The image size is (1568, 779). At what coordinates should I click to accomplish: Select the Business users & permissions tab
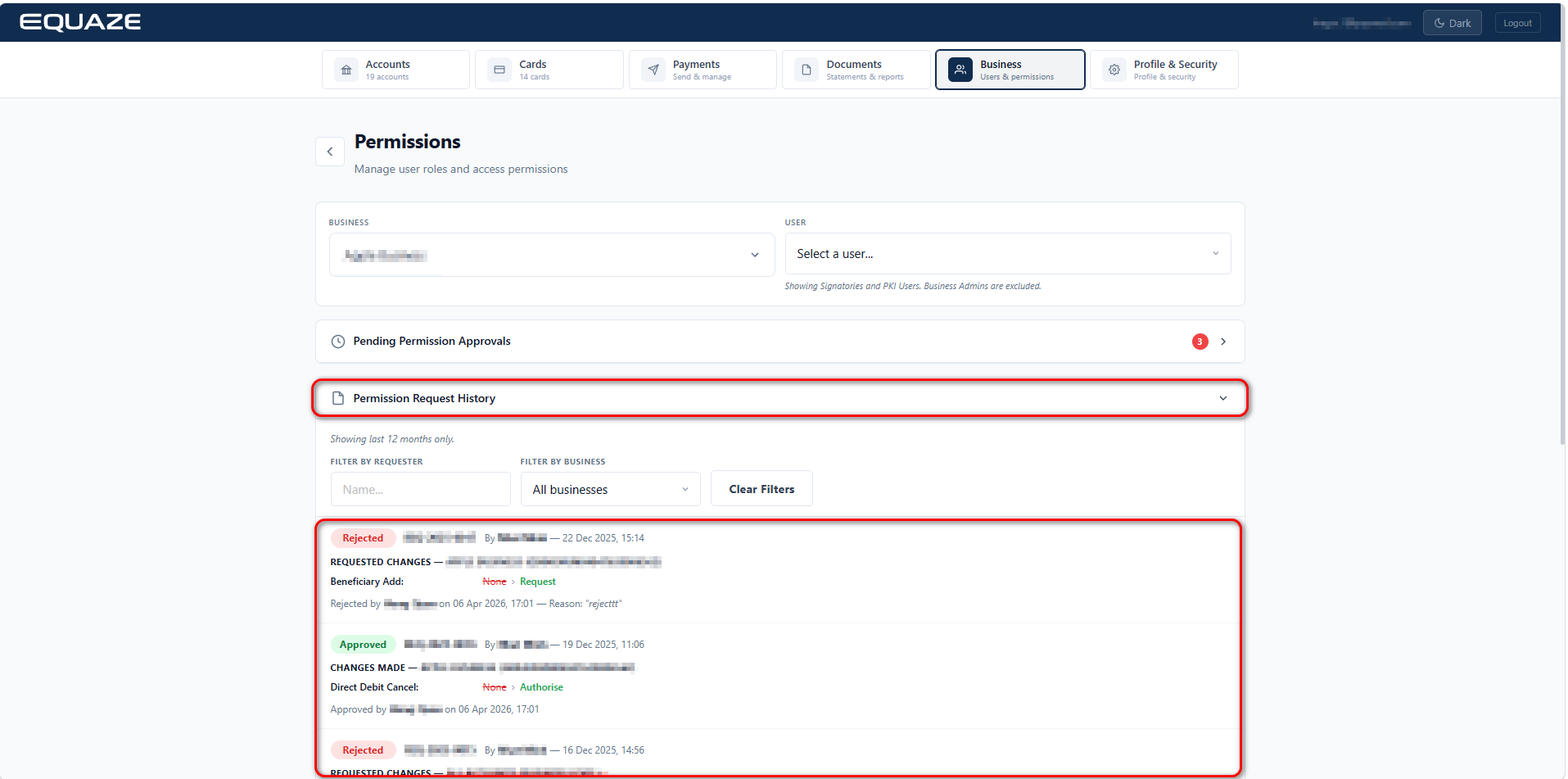[1010, 70]
